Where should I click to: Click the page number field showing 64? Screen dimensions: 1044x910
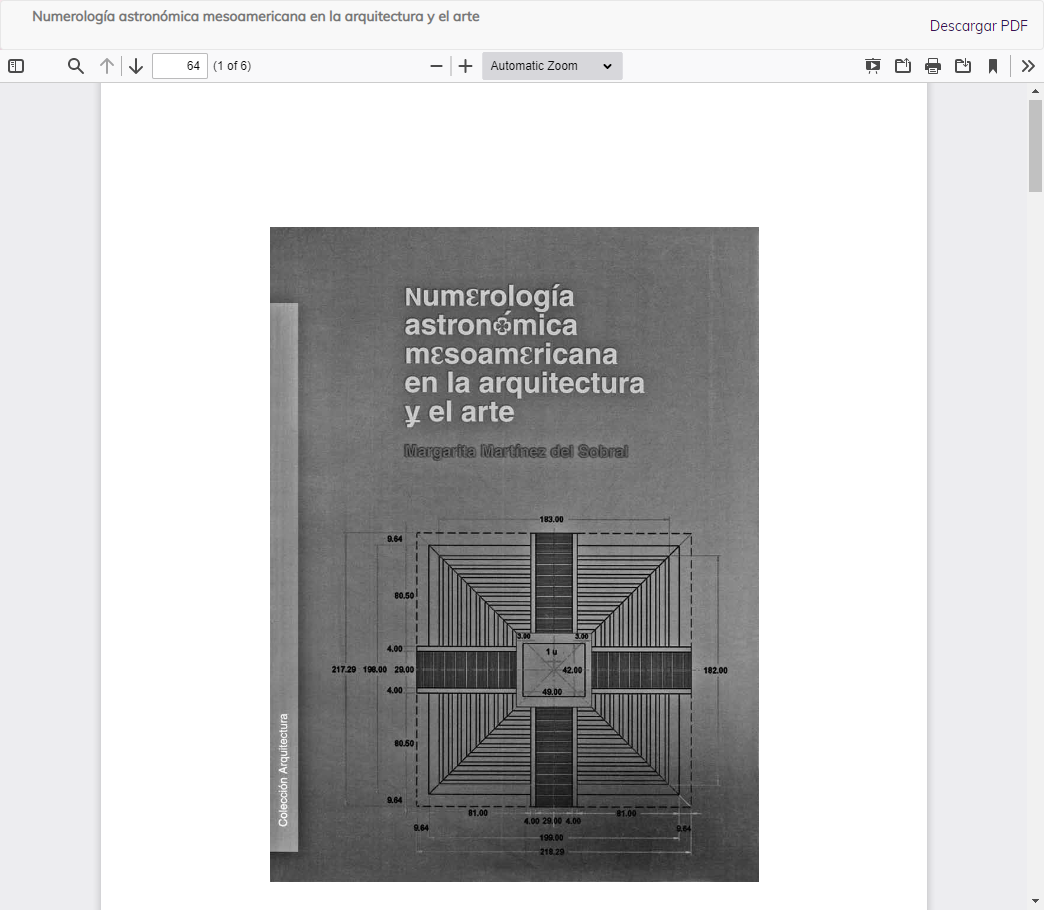click(180, 66)
